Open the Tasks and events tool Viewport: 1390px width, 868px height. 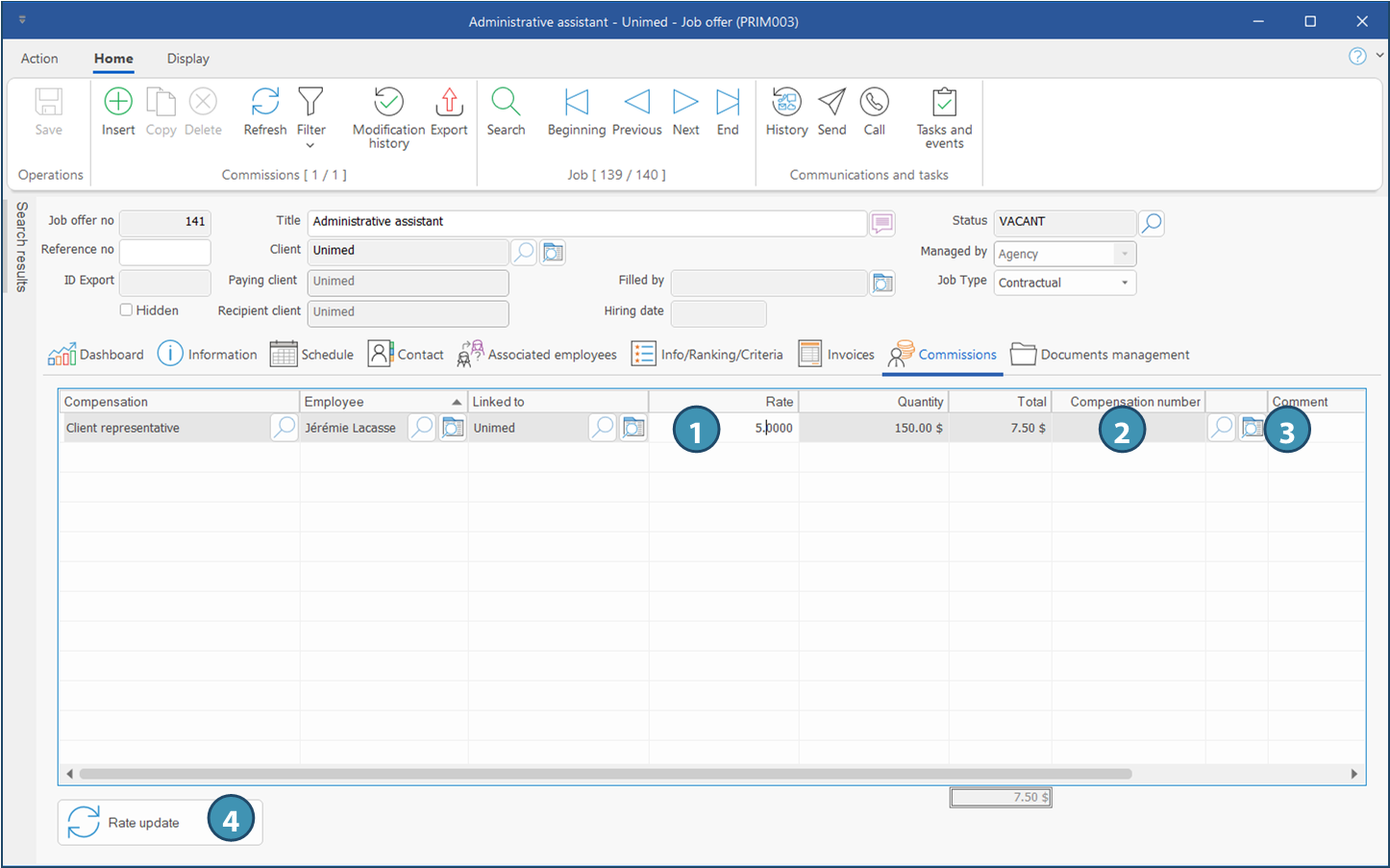pyautogui.click(x=944, y=103)
